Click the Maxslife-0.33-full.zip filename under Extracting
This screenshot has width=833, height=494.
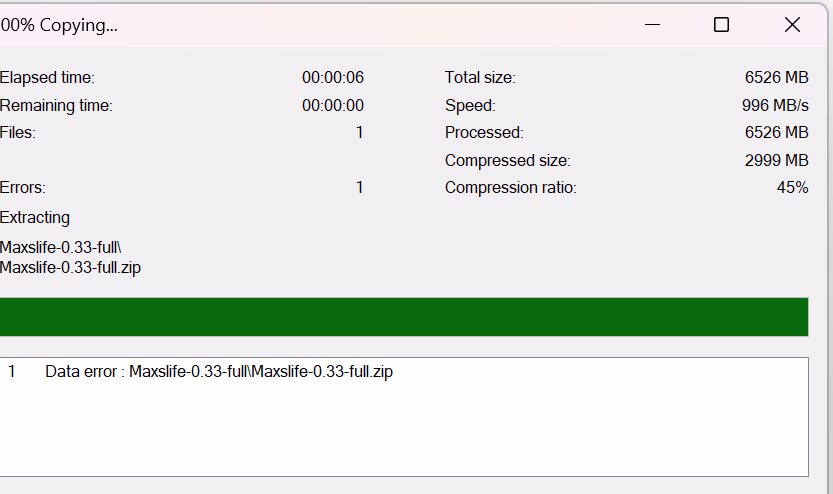[x=70, y=267]
